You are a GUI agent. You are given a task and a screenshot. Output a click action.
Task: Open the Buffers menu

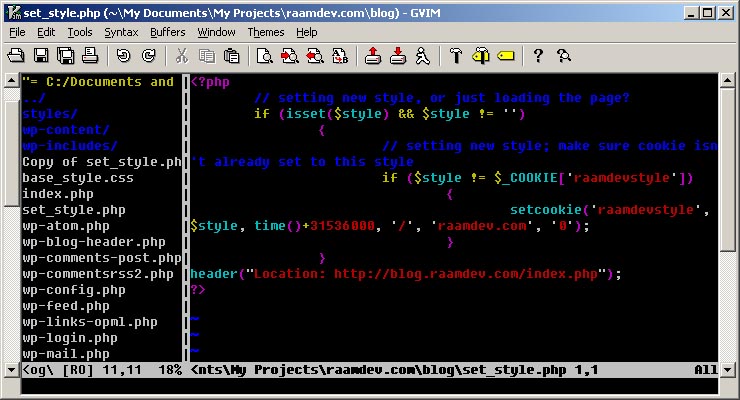click(x=167, y=32)
